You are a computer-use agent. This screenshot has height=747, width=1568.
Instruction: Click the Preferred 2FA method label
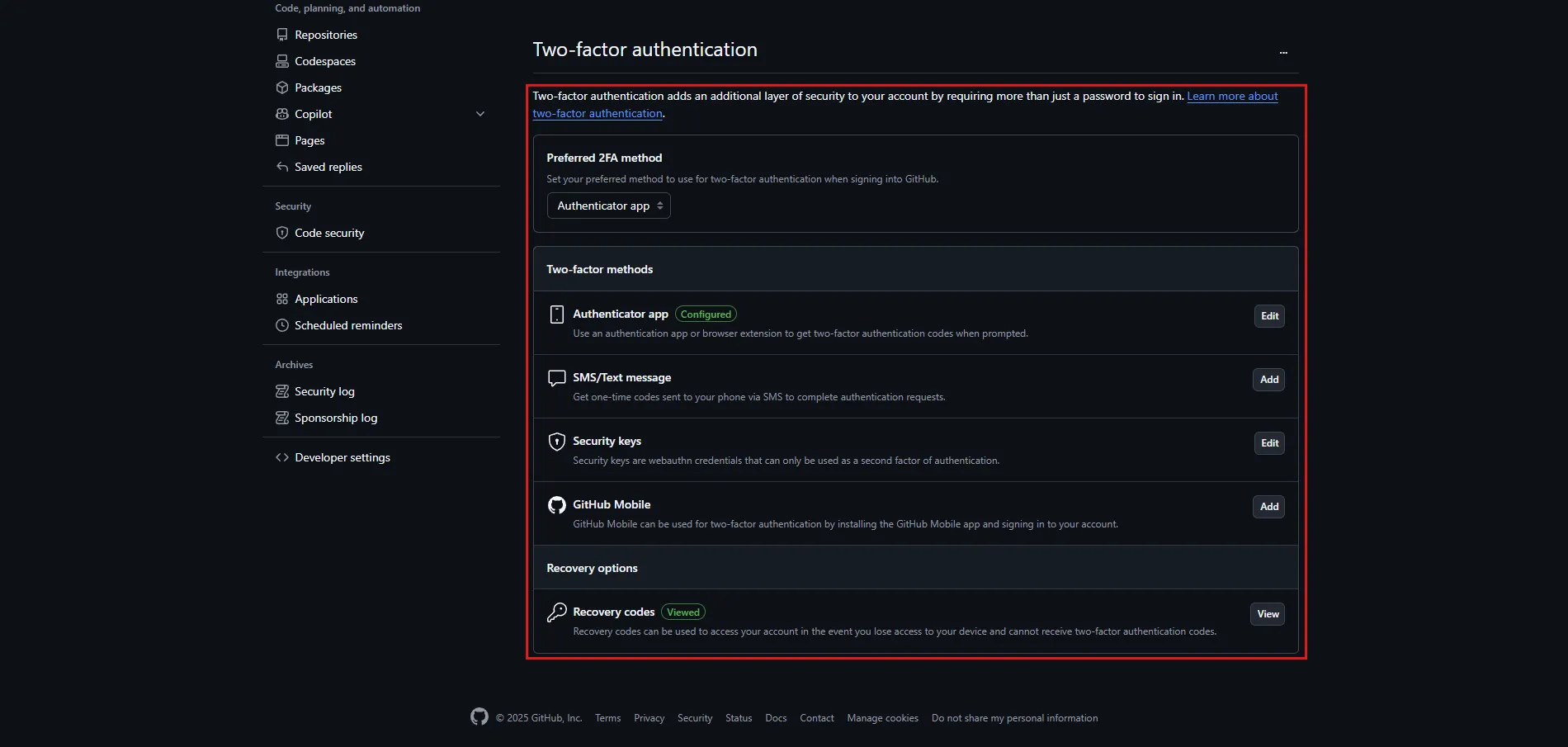(x=604, y=158)
